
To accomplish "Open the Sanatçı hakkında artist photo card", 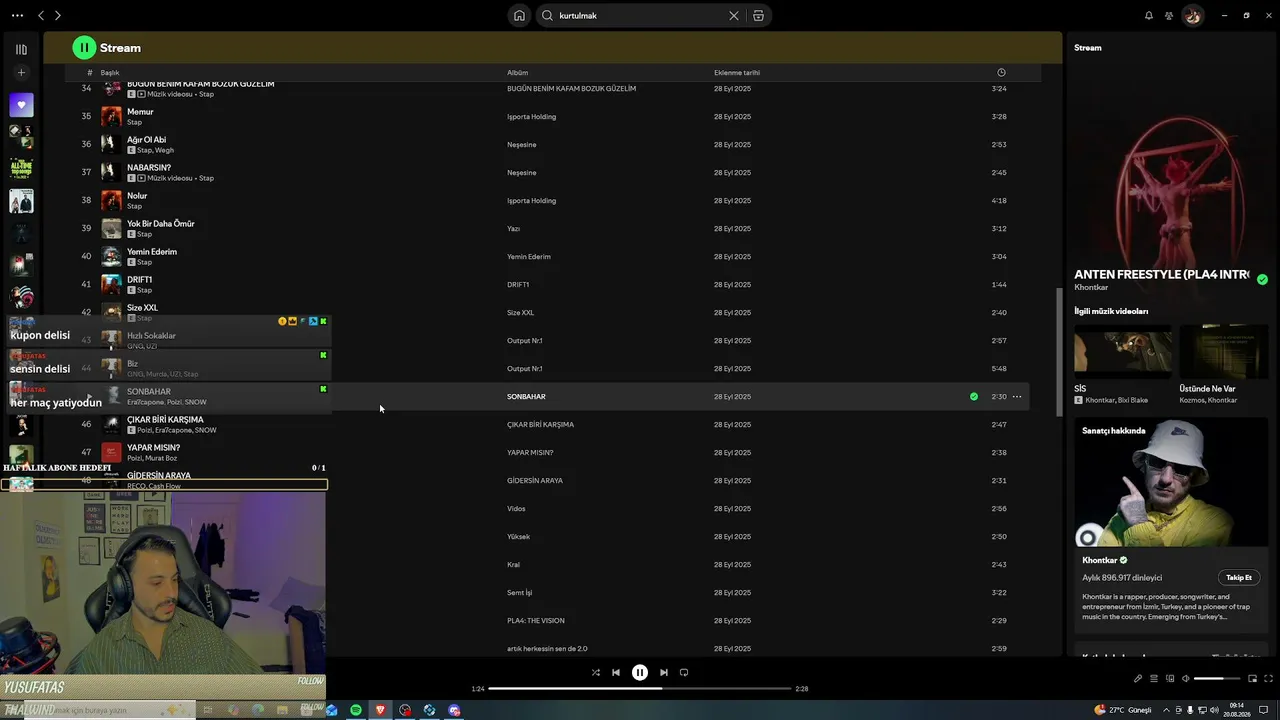I will pos(1171,482).
